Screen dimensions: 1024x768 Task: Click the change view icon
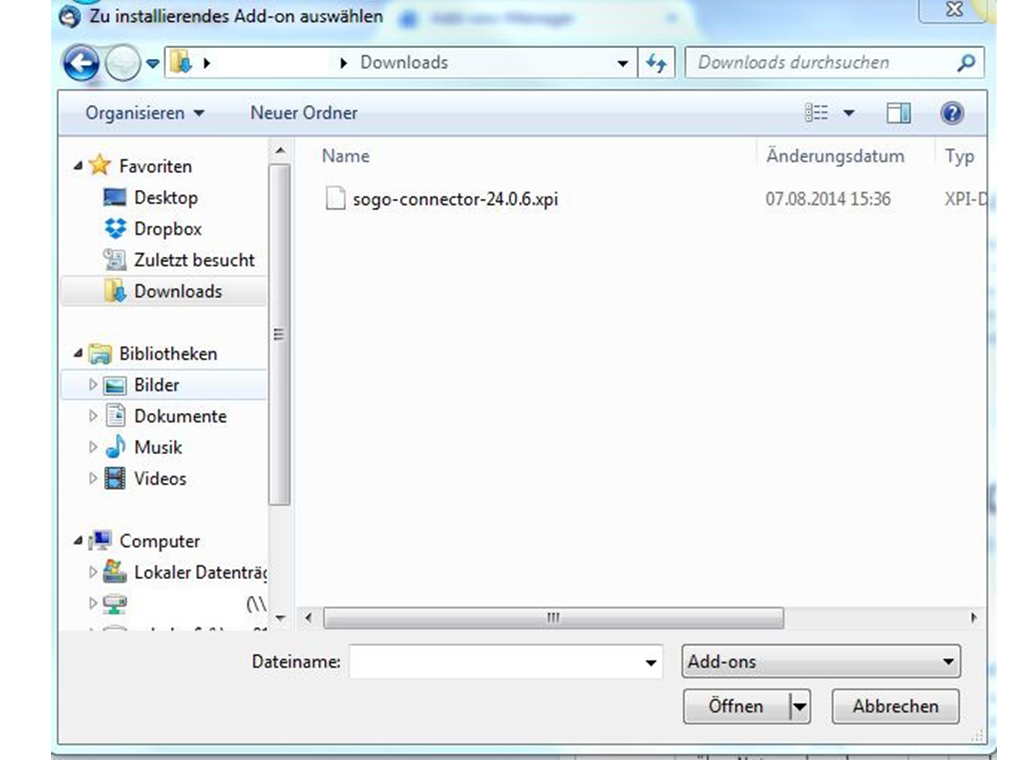pos(817,114)
